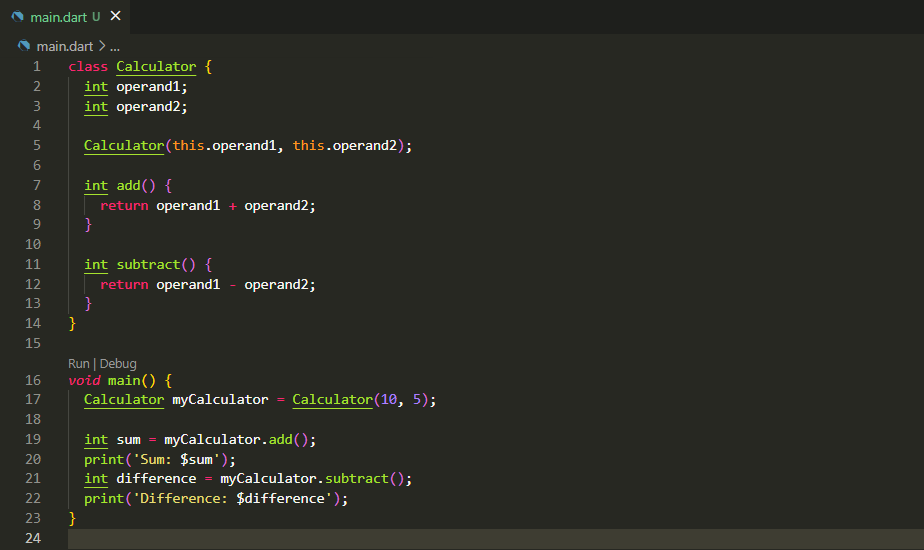924x550 pixels.
Task: Click the return keyword on line 8
Action: tap(124, 206)
